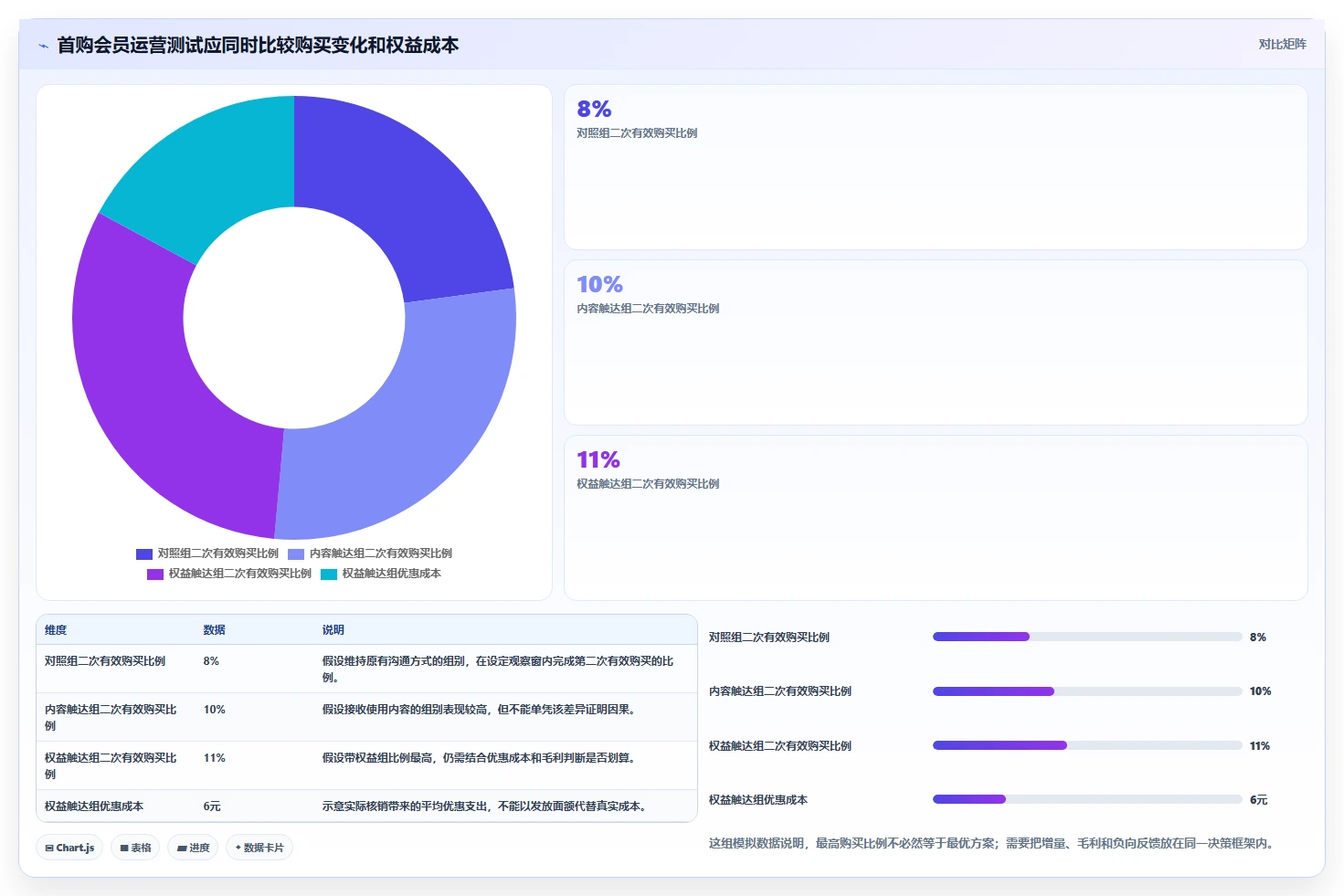The width and height of the screenshot is (1344, 896).
Task: Select the 8% stat card value
Action: (x=594, y=109)
